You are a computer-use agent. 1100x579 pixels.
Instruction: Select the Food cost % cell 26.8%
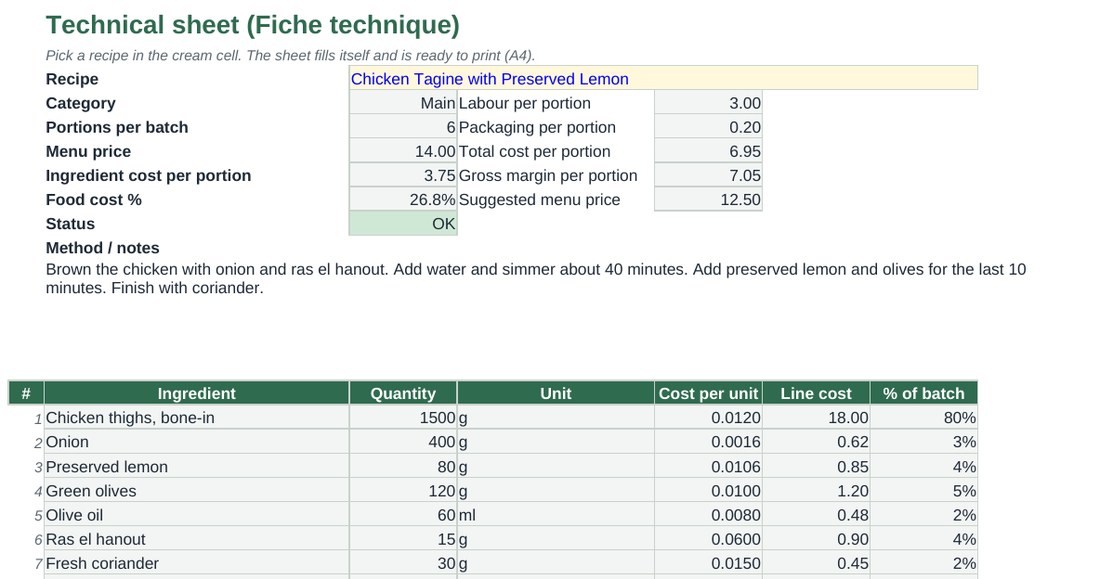403,199
